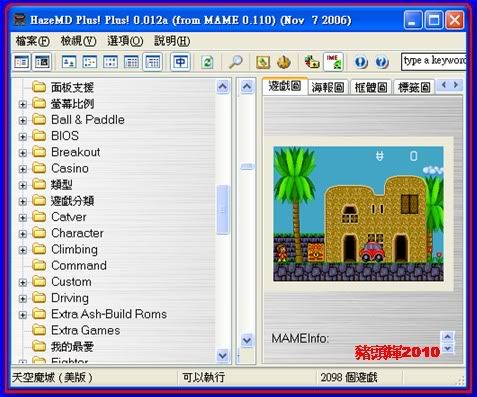Image resolution: width=477 pixels, height=397 pixels.
Task: Toggle the screenshot picture area toolbar icon
Action: pyautogui.click(x=42, y=62)
